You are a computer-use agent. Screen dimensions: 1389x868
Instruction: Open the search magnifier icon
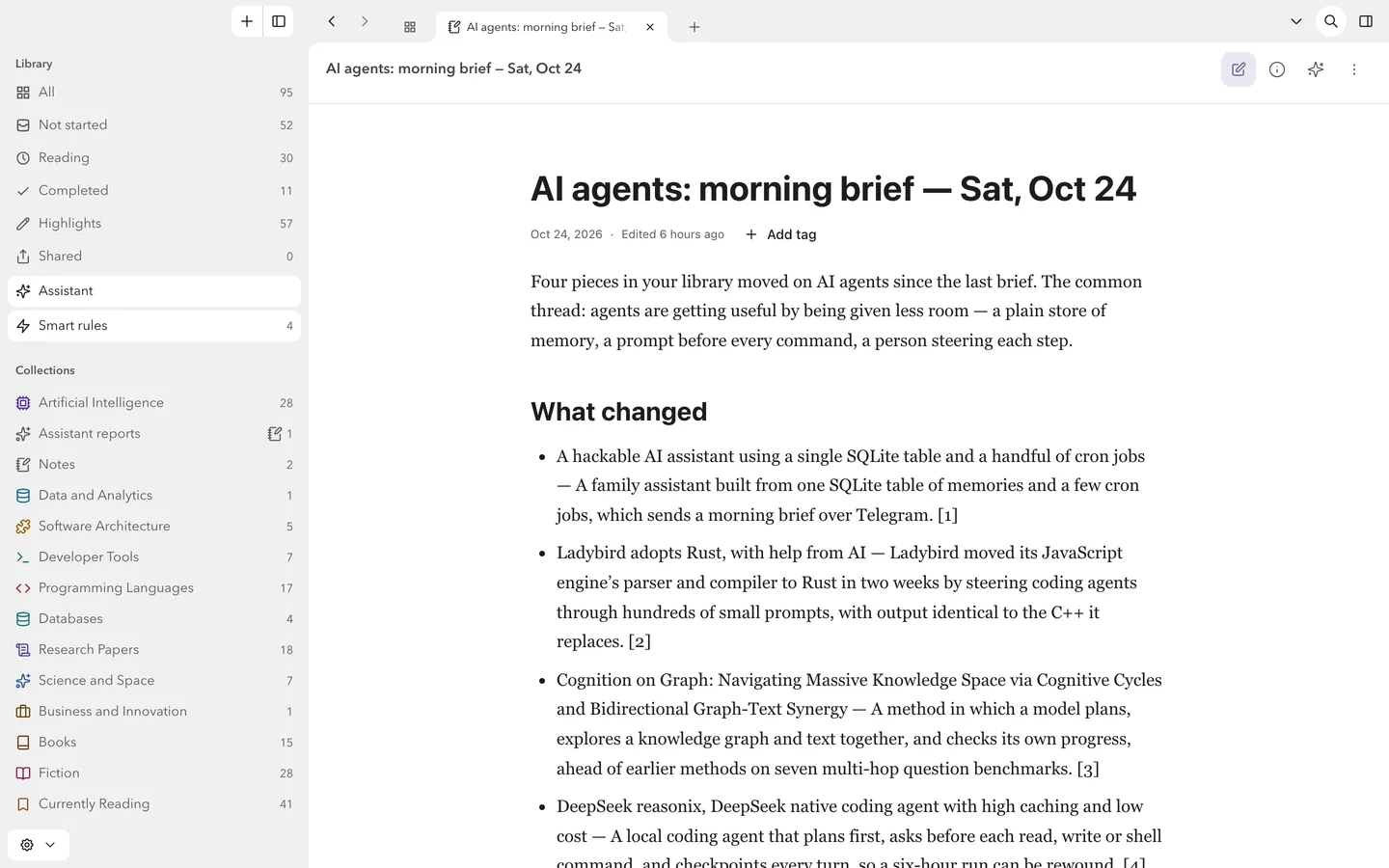coord(1331,21)
